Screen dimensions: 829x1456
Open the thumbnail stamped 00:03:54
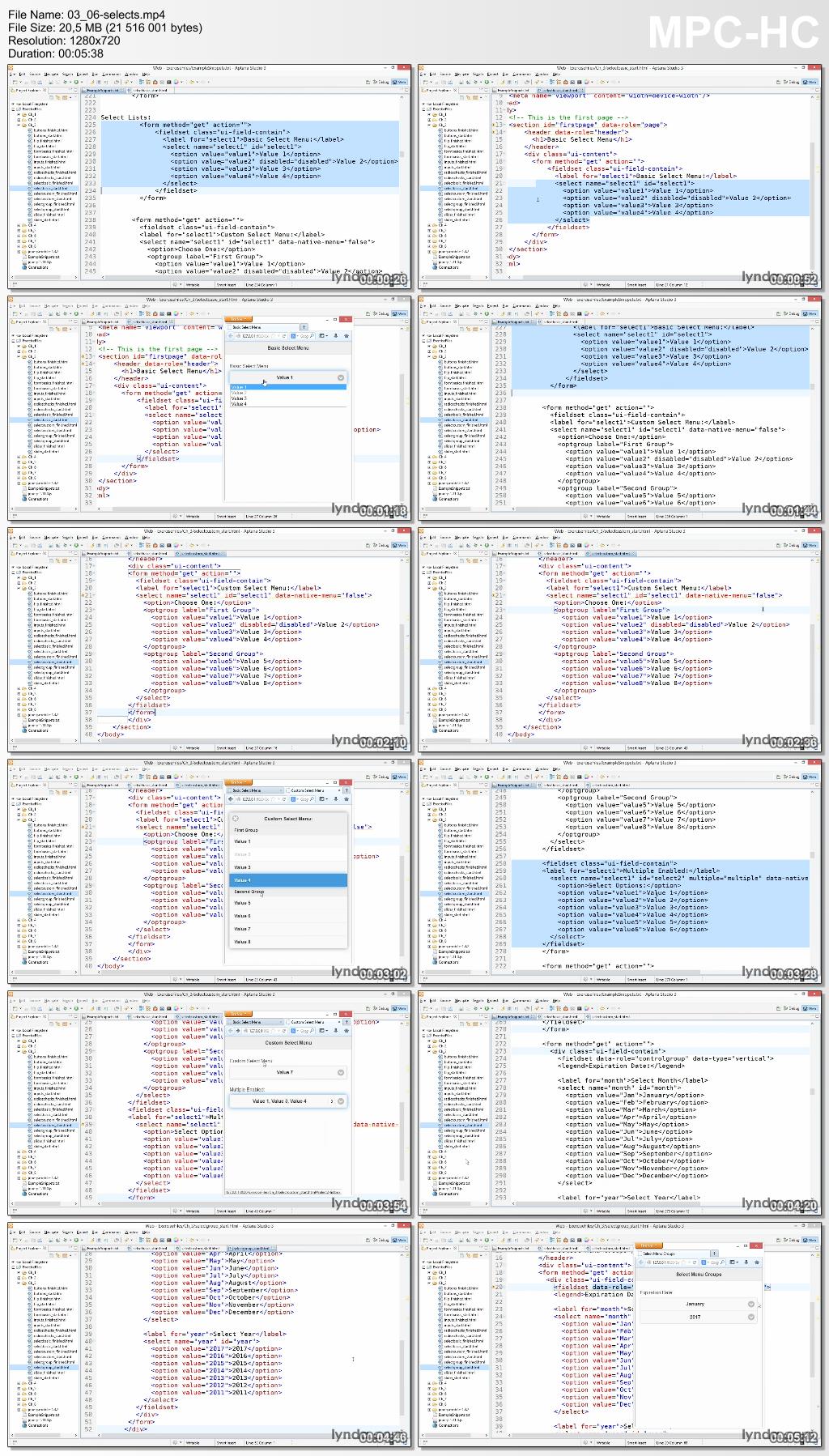pos(210,1103)
